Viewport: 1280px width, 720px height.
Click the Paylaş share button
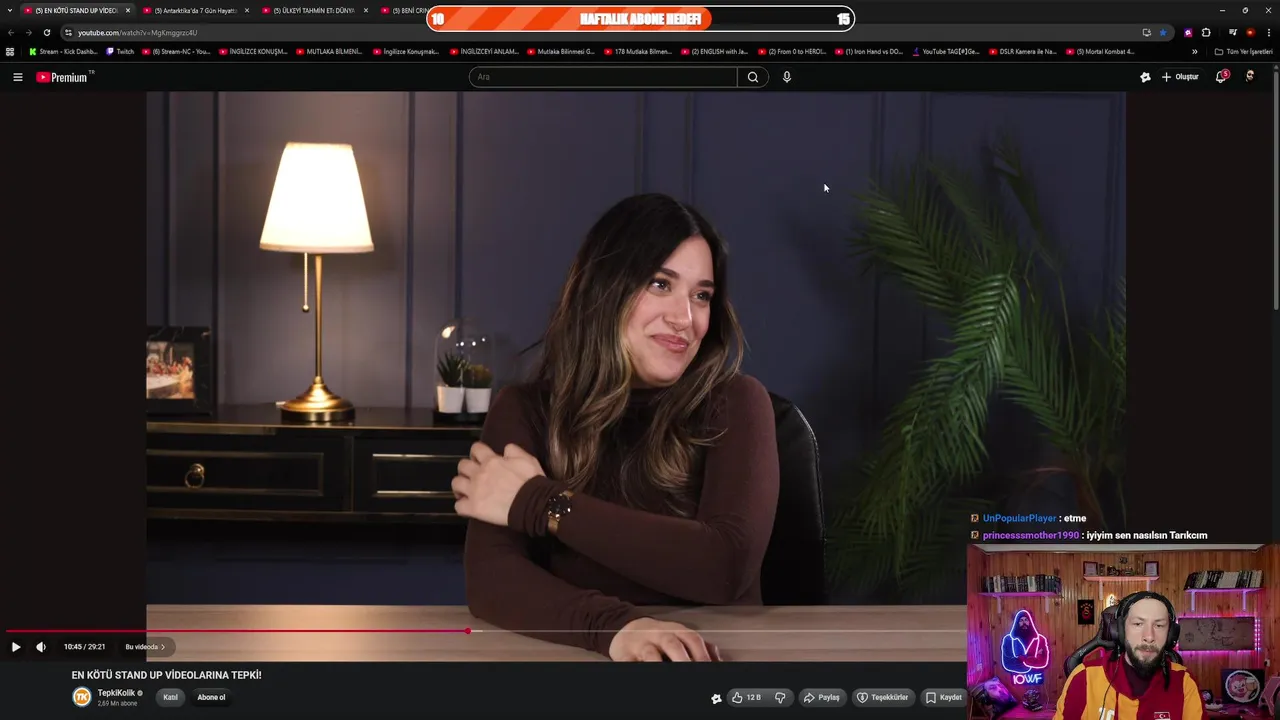click(822, 697)
